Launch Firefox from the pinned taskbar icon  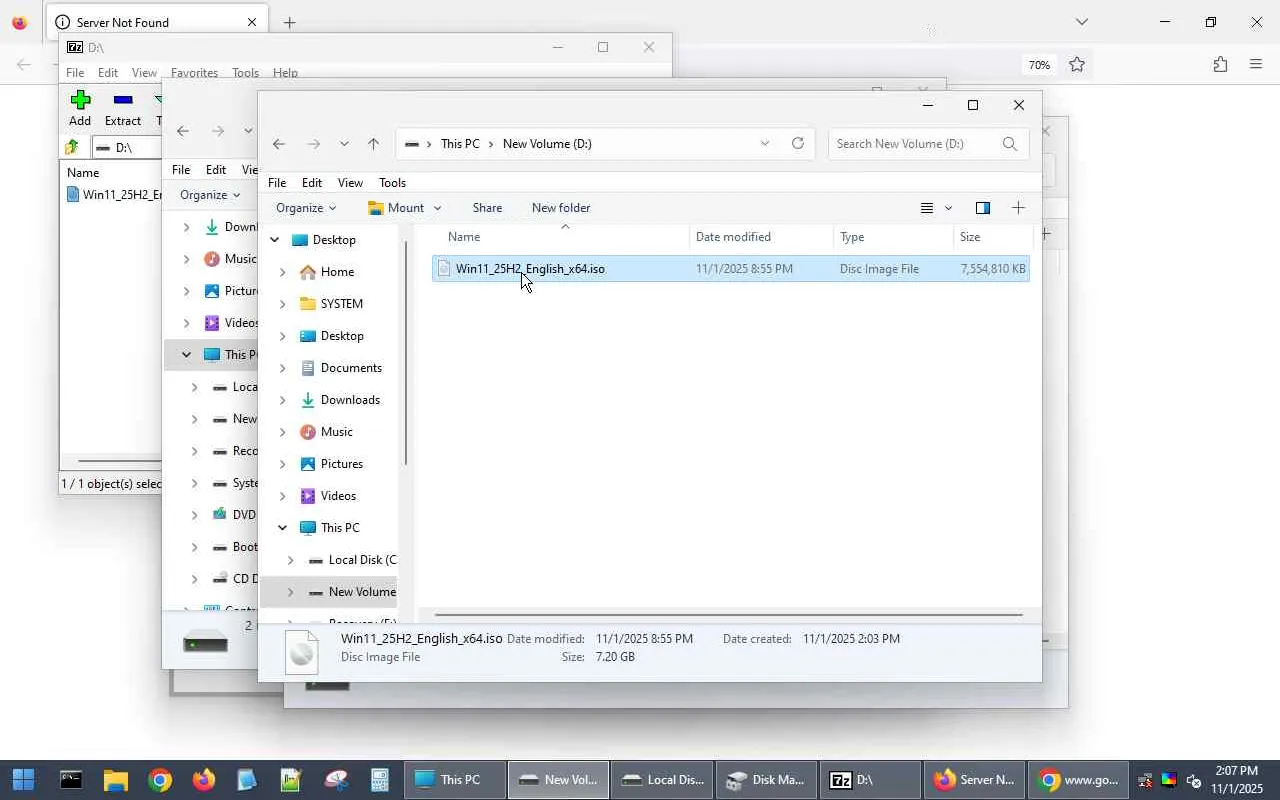203,780
